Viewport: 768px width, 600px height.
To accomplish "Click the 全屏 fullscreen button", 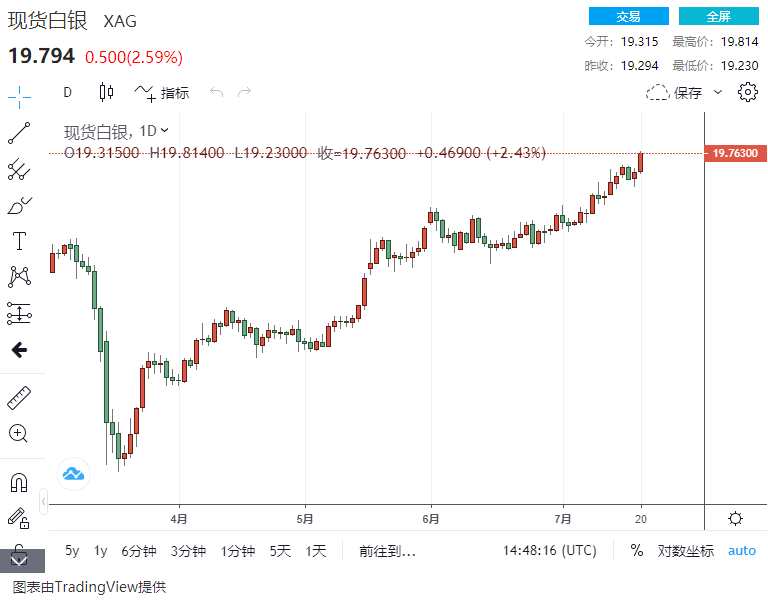I will pos(718,16).
